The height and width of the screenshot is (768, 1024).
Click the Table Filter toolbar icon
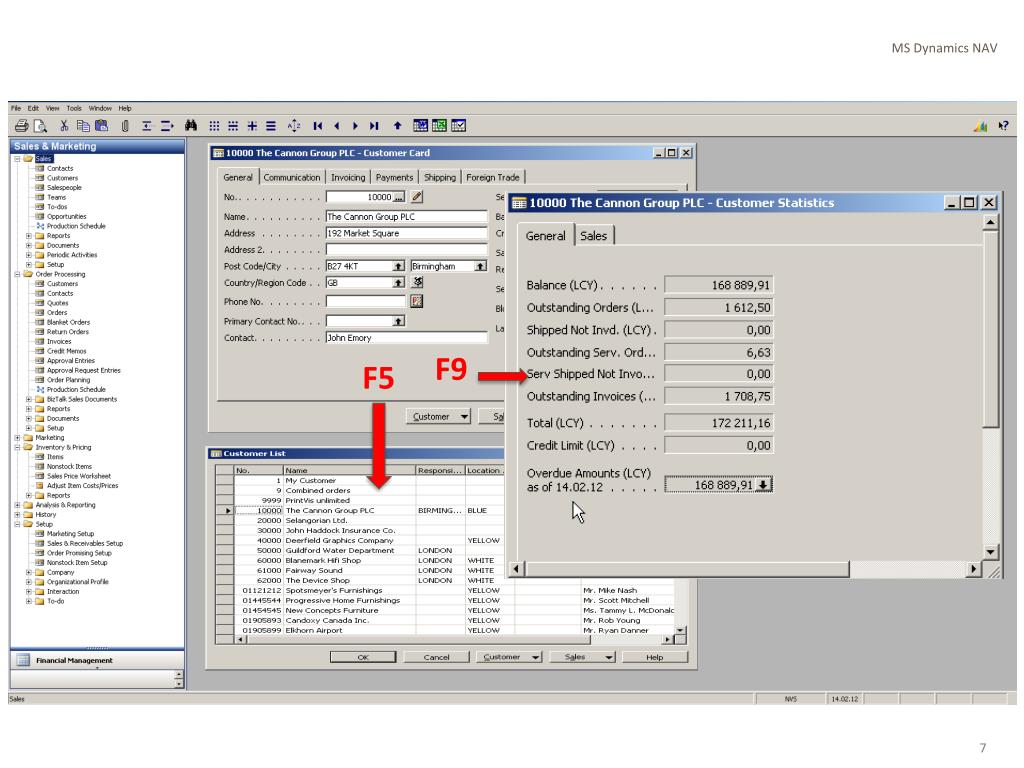233,126
